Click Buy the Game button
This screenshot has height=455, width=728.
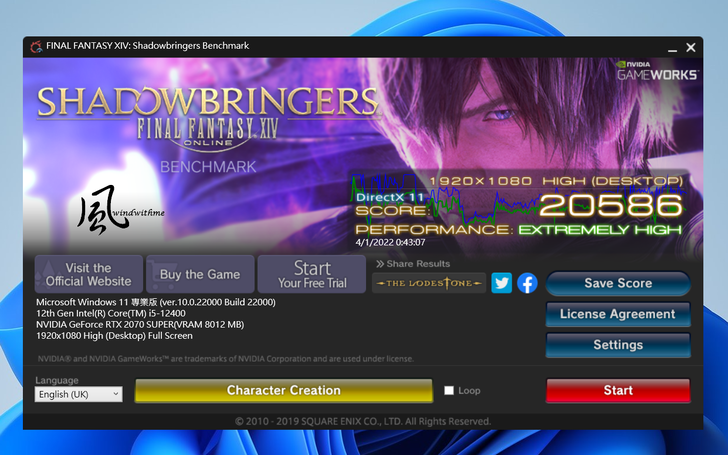pos(200,274)
